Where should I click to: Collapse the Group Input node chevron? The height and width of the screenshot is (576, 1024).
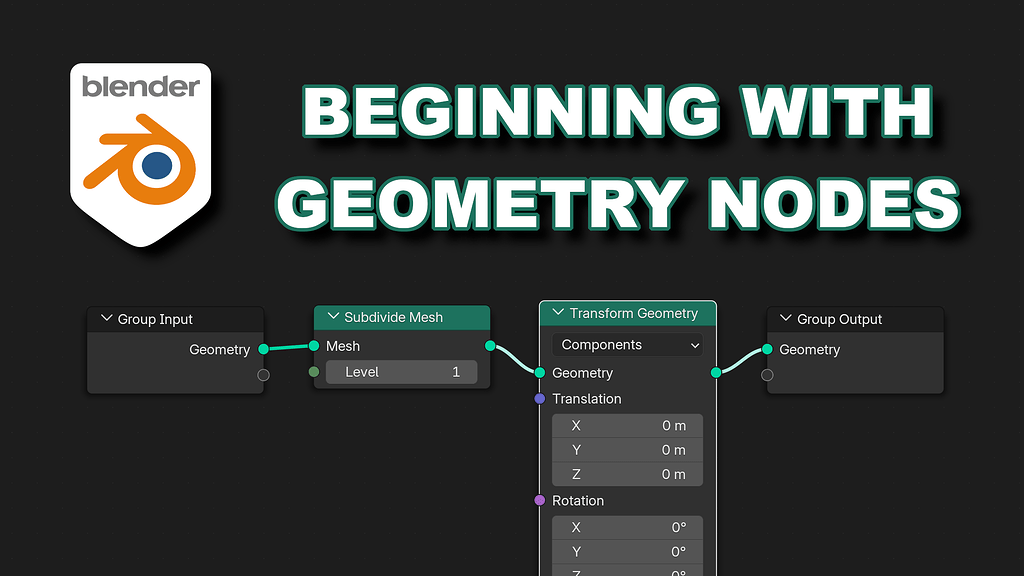point(106,318)
